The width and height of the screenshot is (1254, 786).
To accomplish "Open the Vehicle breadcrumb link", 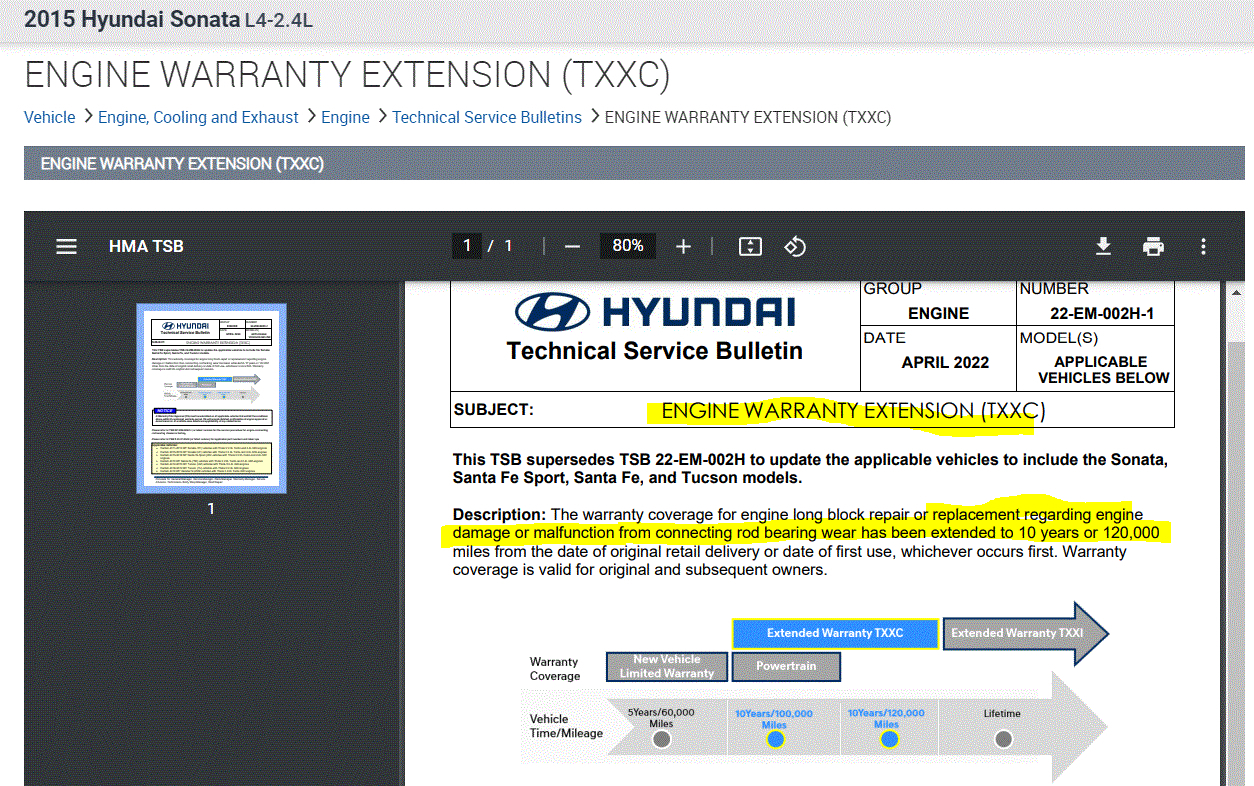I will click(x=50, y=117).
